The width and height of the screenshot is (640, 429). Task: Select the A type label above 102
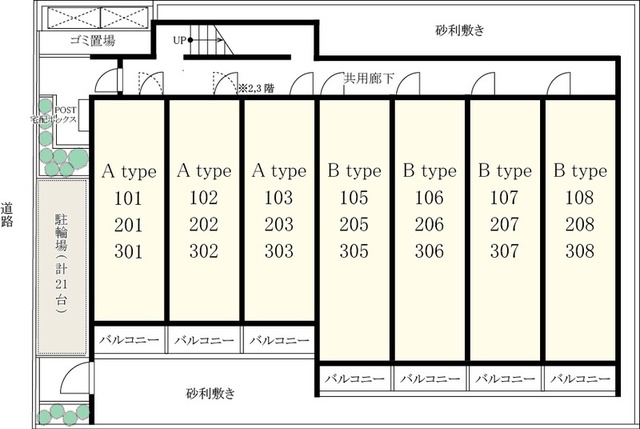pos(204,171)
